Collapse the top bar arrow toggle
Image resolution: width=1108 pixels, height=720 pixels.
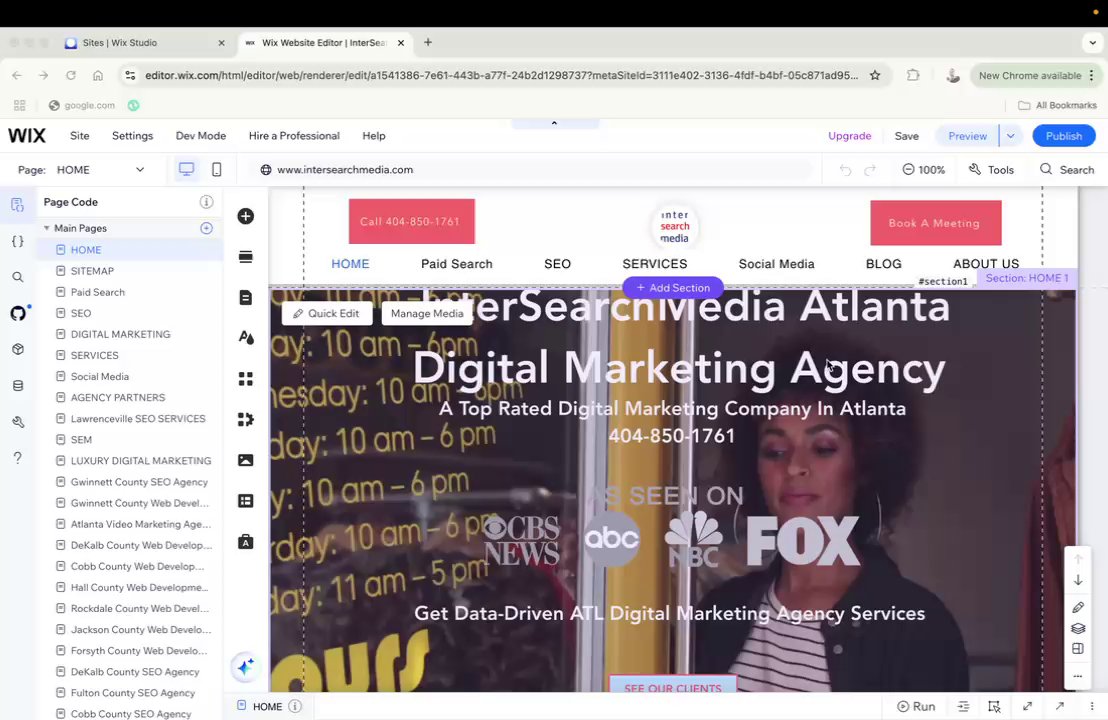point(555,123)
